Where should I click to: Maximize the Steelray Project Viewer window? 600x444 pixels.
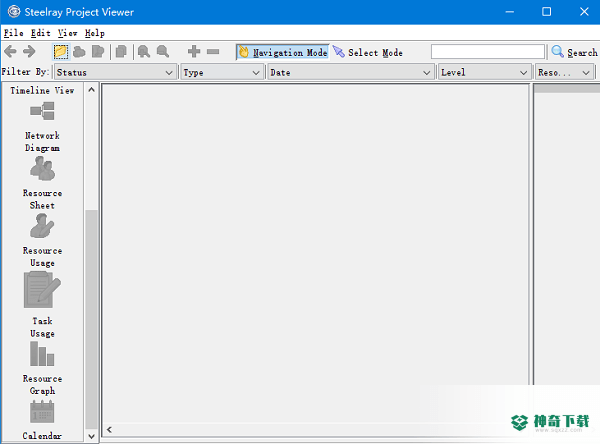point(546,12)
